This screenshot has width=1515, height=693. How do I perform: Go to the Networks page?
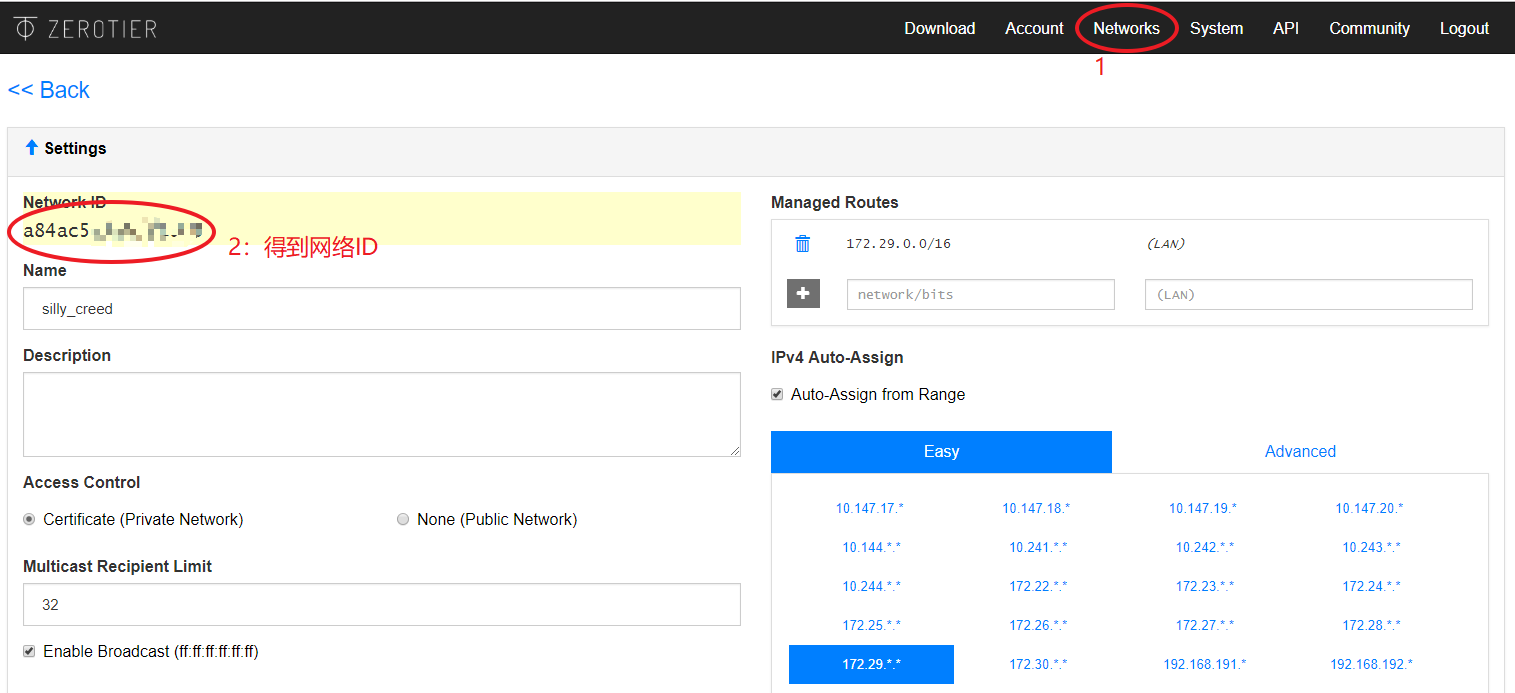pyautogui.click(x=1126, y=28)
